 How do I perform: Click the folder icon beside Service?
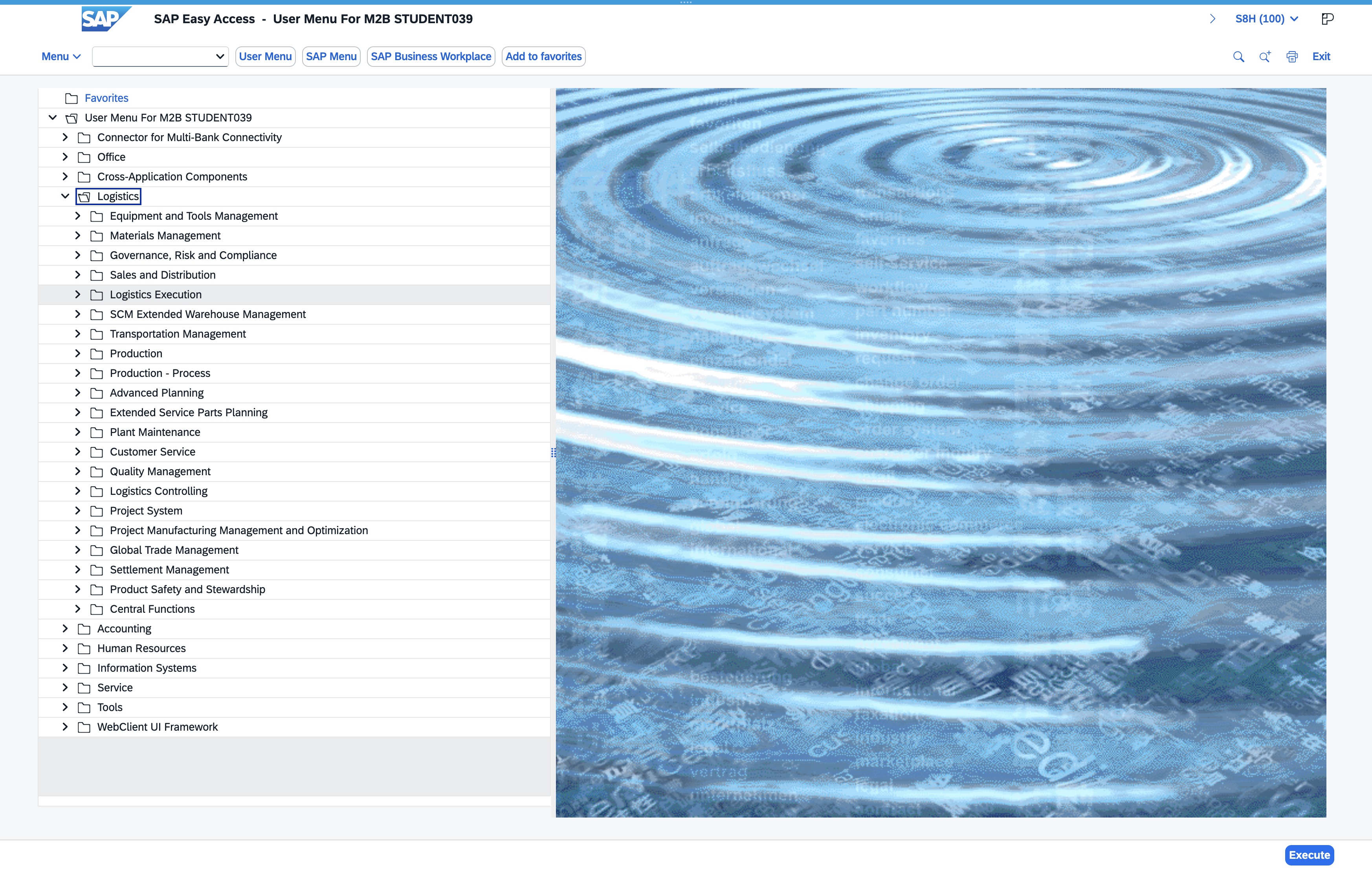[x=84, y=688]
